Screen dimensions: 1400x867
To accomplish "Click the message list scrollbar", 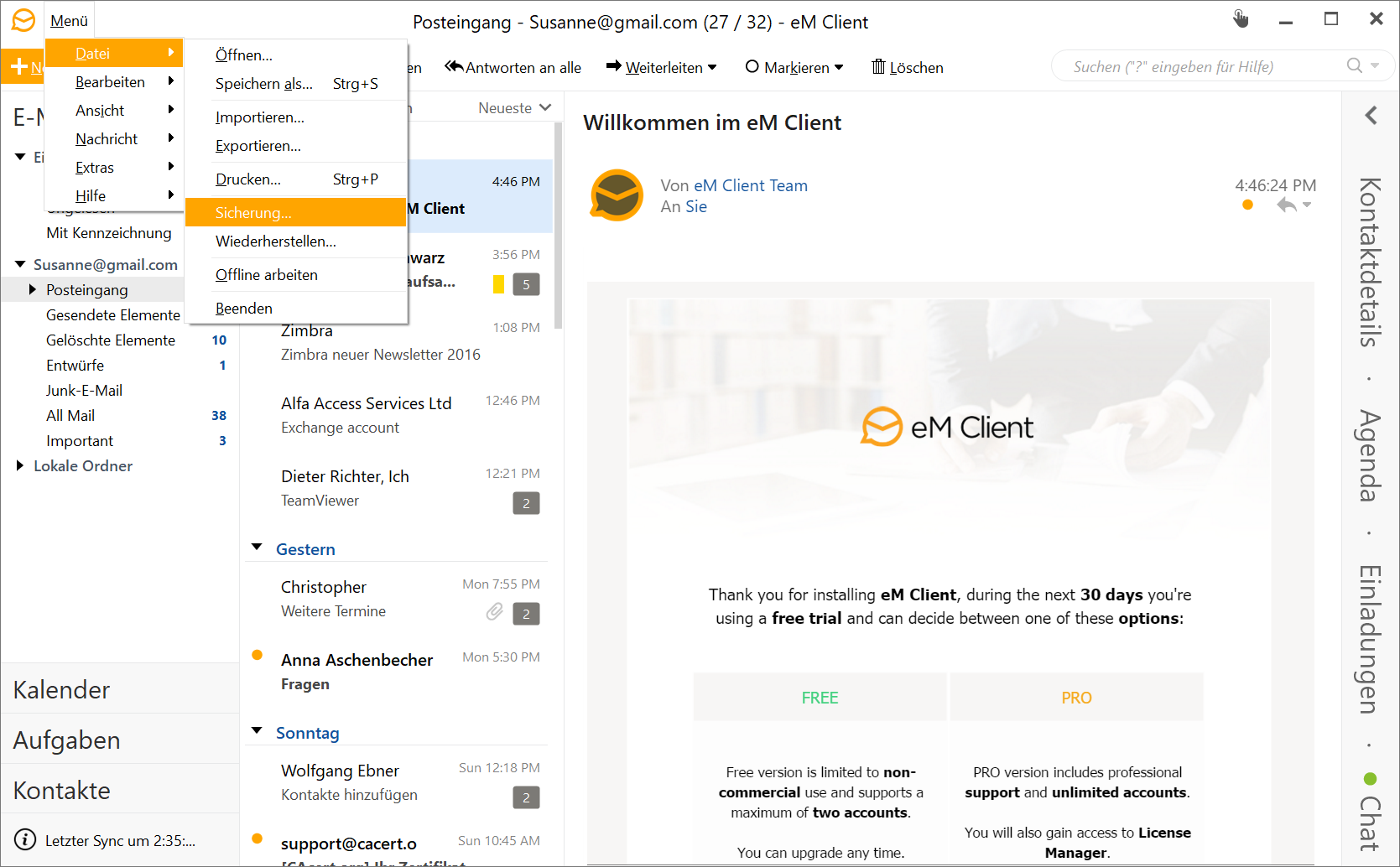I will click(x=559, y=226).
